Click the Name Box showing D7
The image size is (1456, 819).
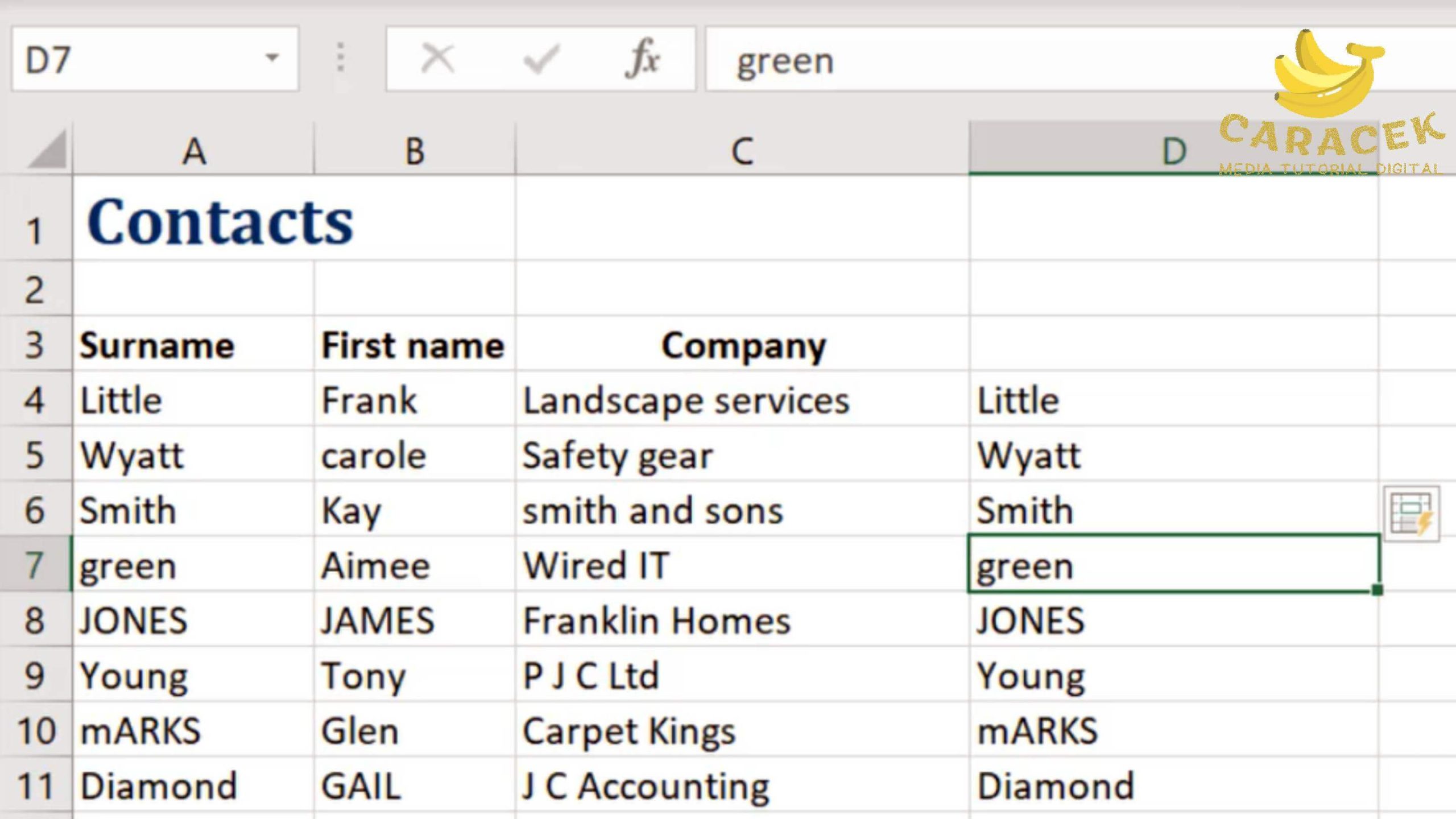155,59
